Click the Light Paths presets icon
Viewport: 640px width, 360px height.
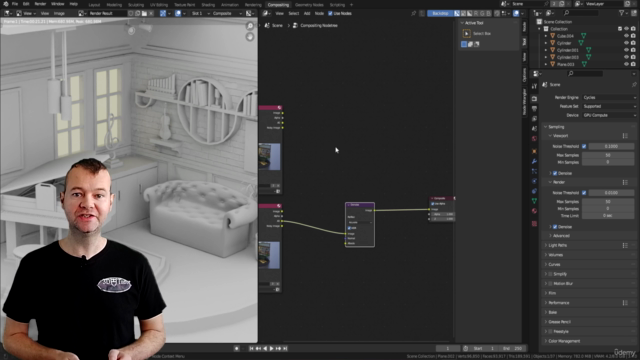(x=625, y=245)
